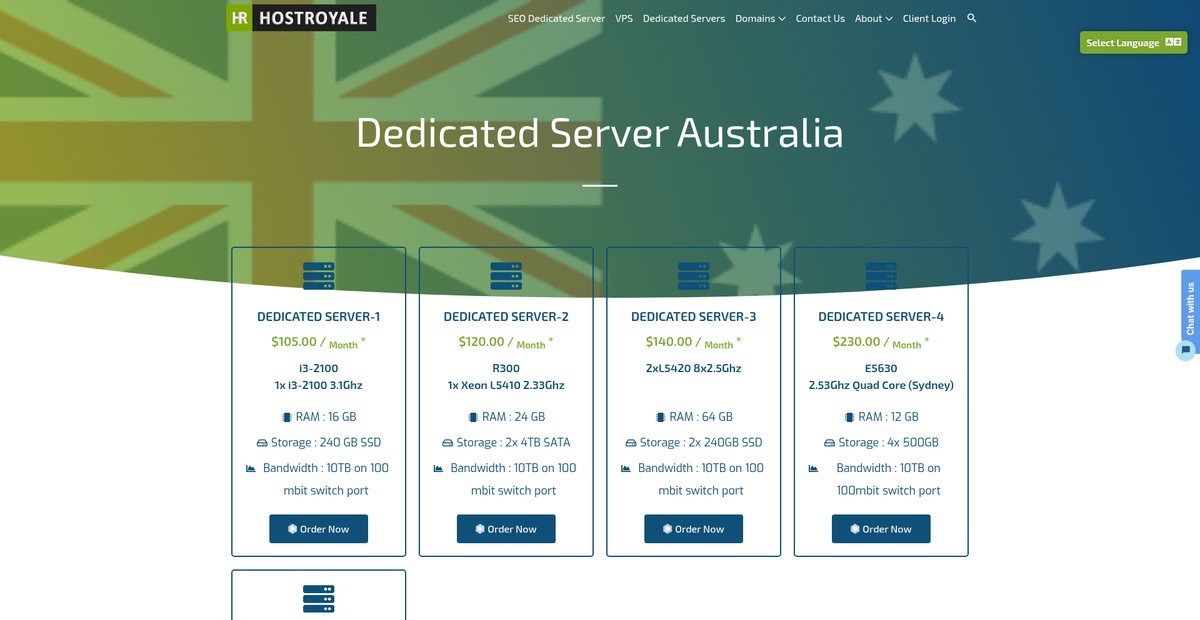Order Now for Dedicated Server-3
Image resolution: width=1200 pixels, height=620 pixels.
(x=694, y=529)
